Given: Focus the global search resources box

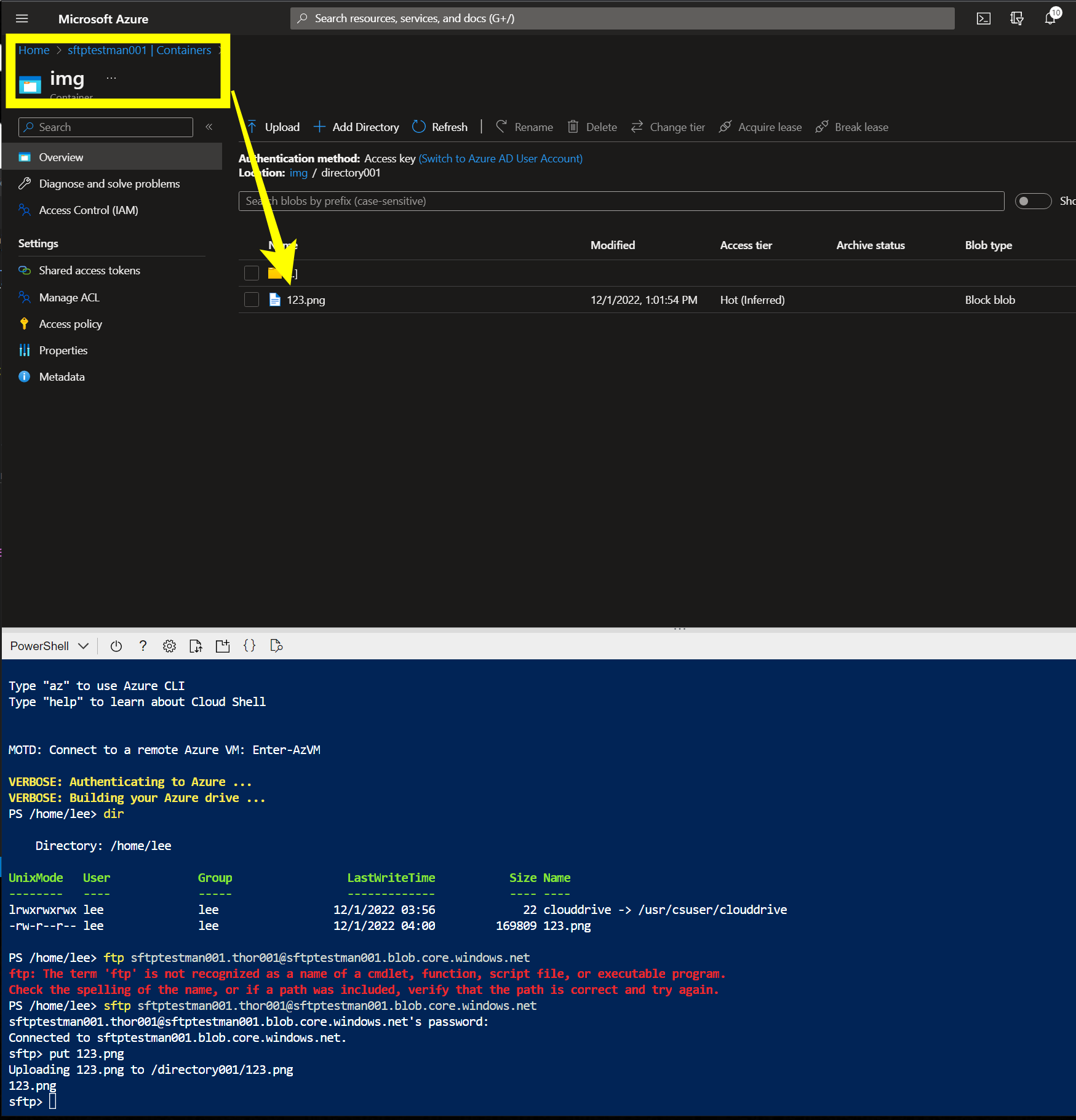Looking at the screenshot, I should click(x=622, y=18).
